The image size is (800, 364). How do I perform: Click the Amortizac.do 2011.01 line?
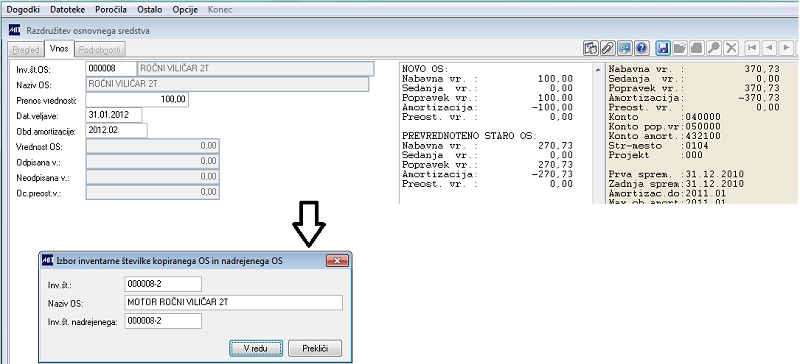tap(668, 193)
